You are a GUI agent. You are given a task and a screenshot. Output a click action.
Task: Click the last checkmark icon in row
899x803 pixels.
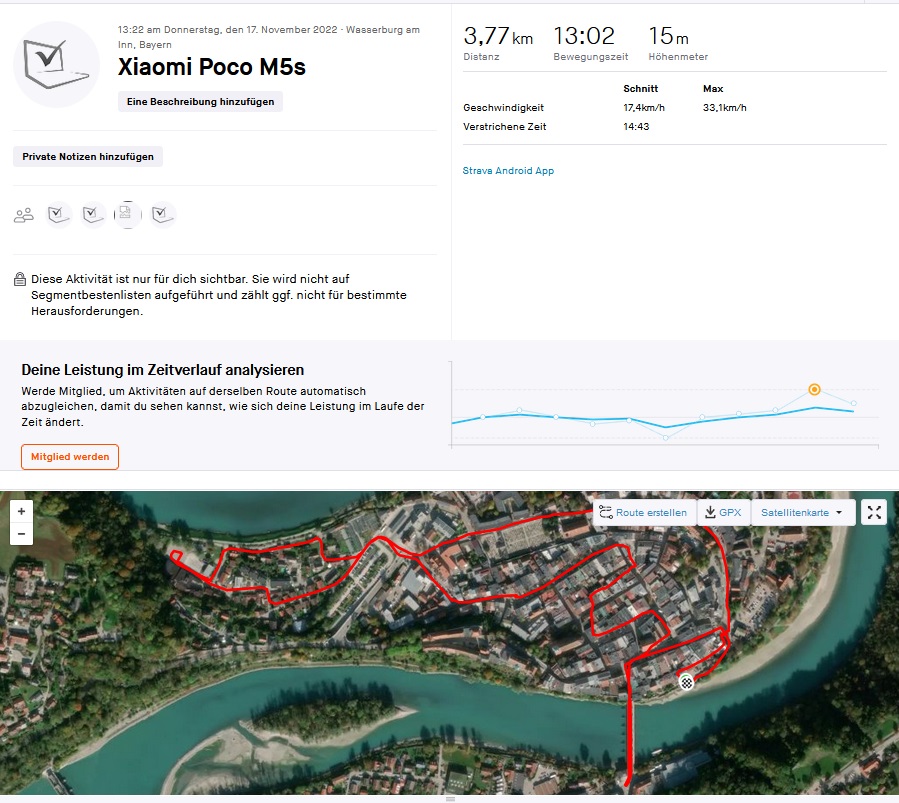[x=162, y=214]
